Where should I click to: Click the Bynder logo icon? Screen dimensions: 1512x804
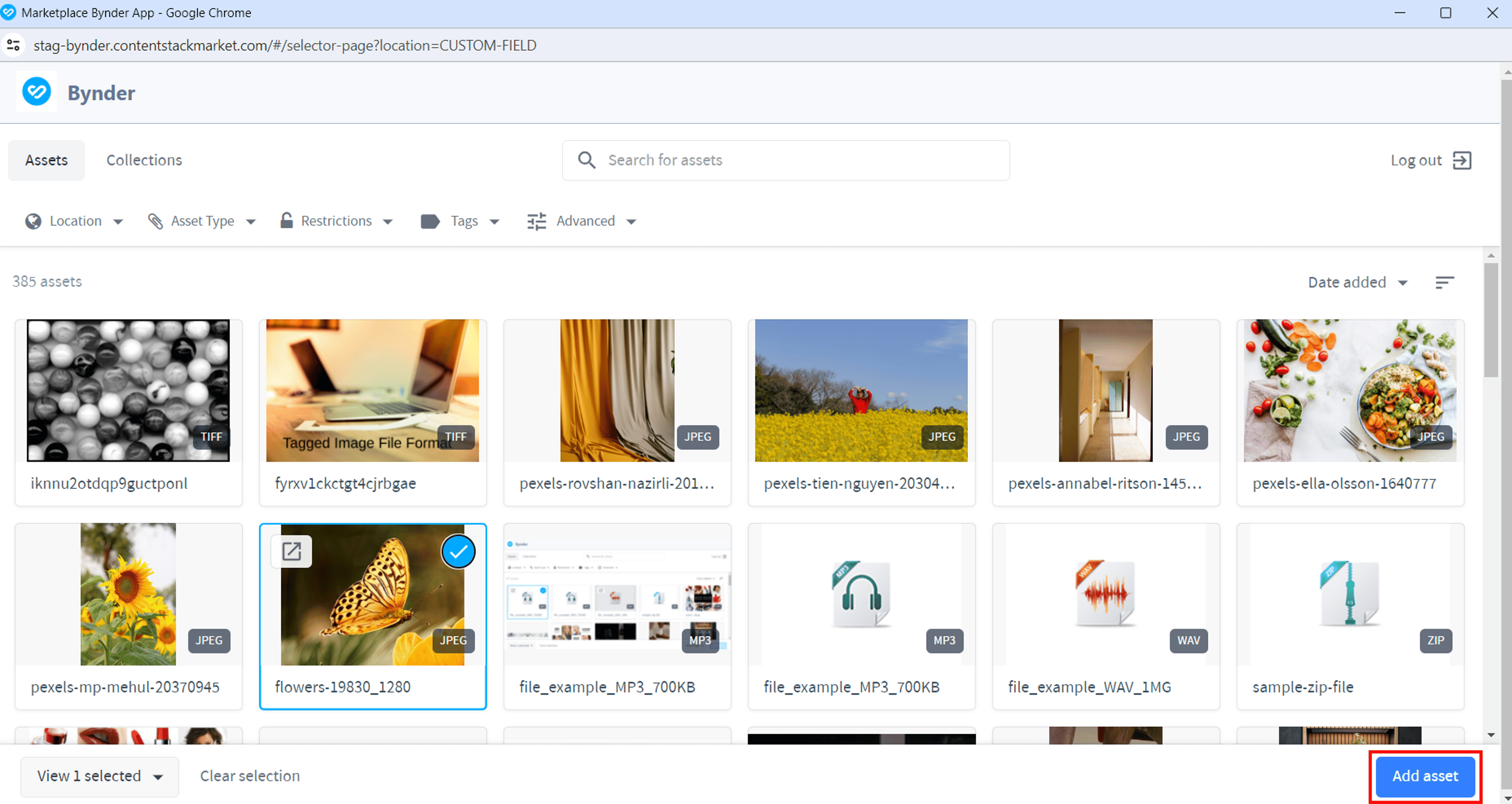(36, 92)
